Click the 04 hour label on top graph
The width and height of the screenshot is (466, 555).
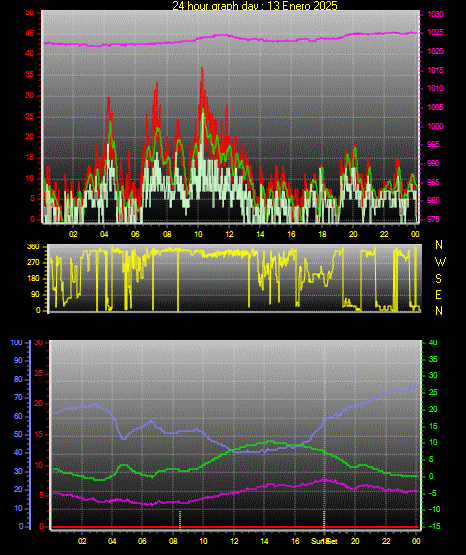point(104,234)
